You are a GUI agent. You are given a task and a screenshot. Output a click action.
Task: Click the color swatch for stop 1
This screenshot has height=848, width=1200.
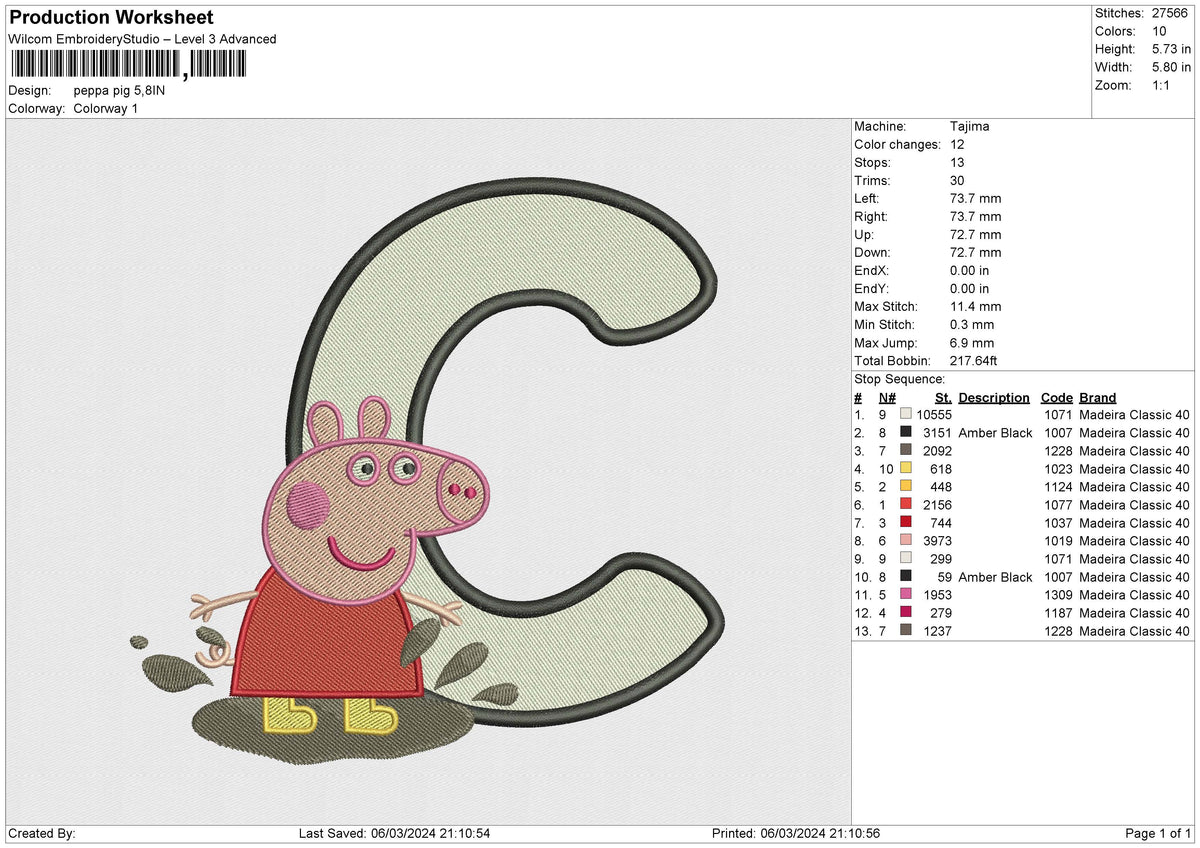906,414
